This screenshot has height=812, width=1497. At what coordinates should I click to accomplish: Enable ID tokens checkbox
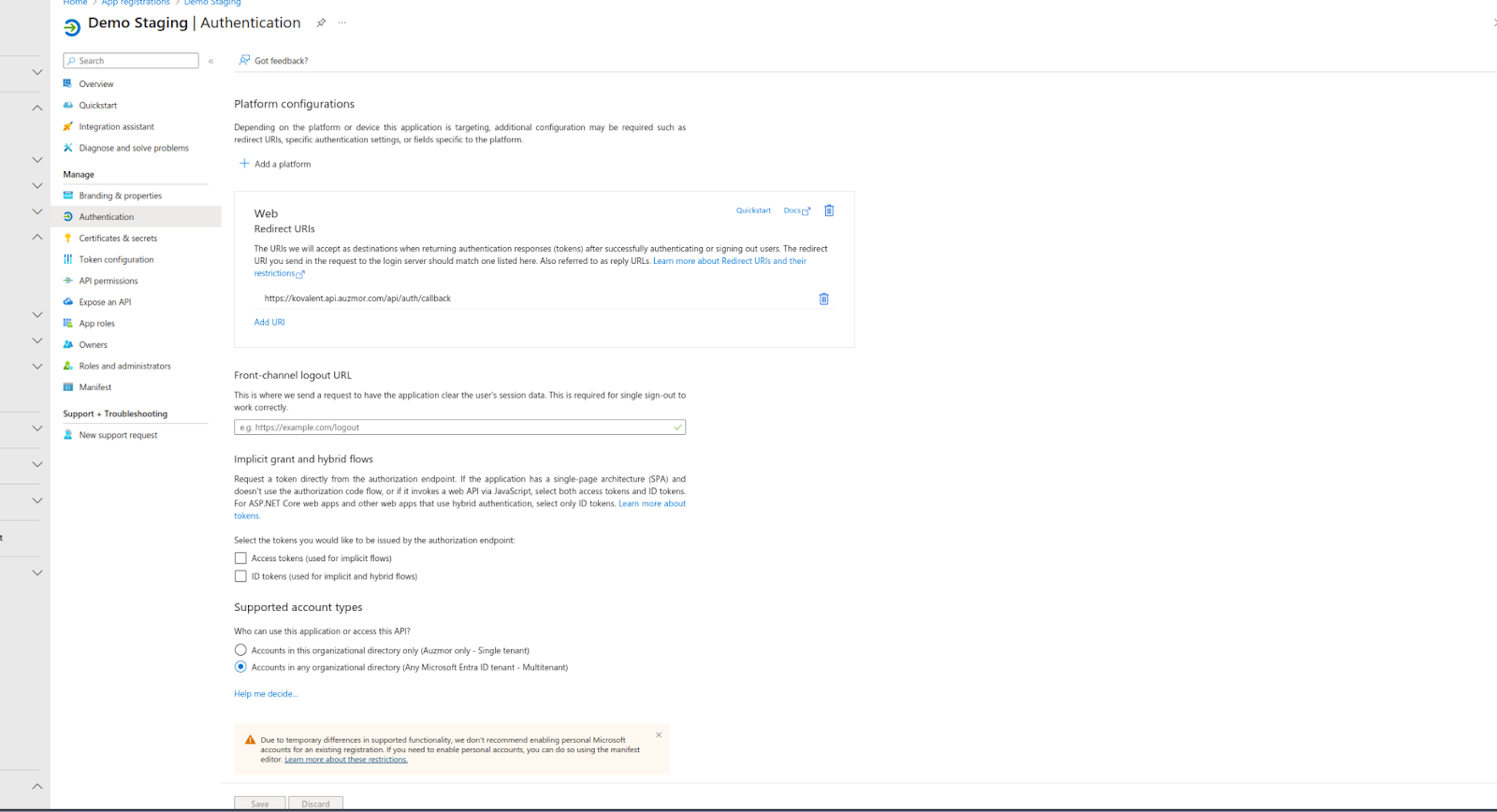(x=240, y=576)
